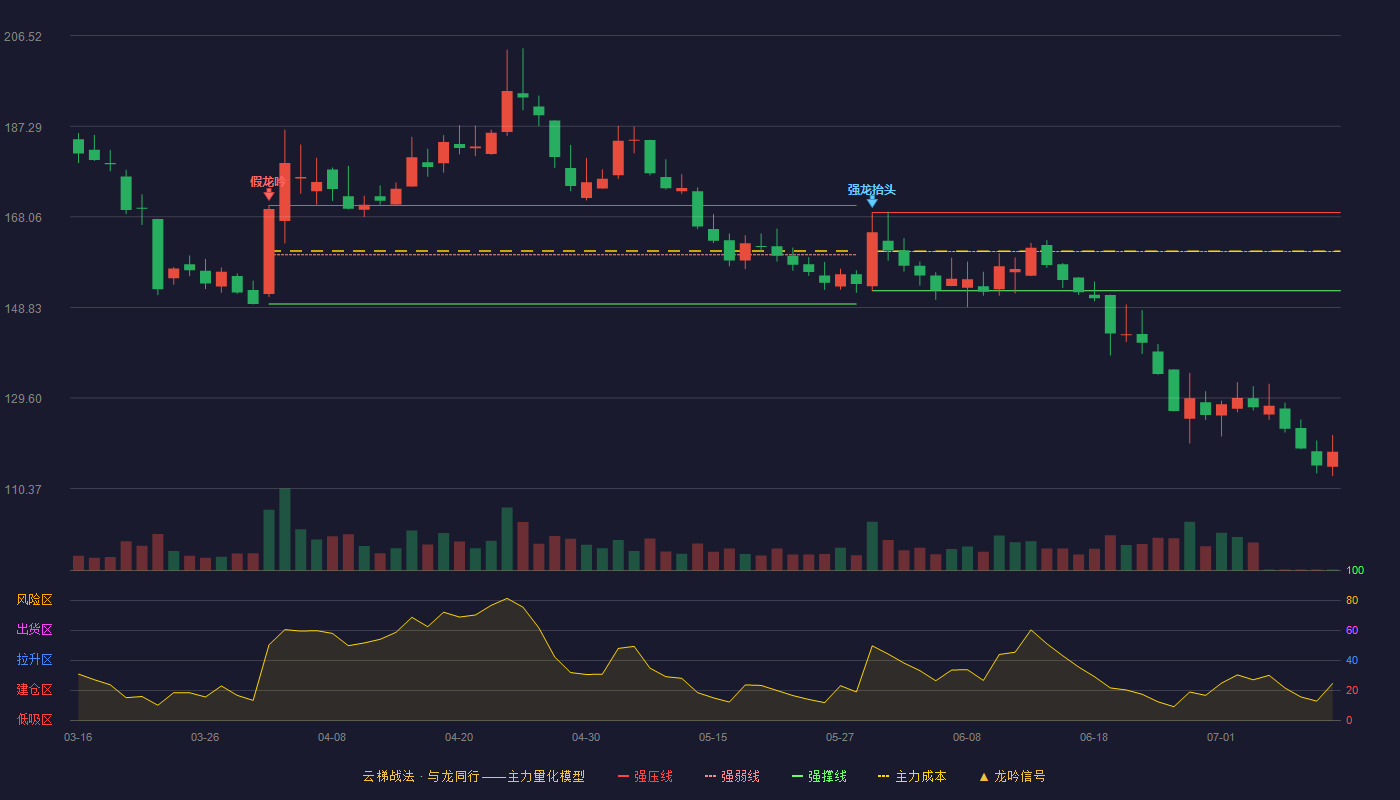This screenshot has height=800, width=1400.
Task: Click the 05-27 date axis label
Action: (840, 737)
